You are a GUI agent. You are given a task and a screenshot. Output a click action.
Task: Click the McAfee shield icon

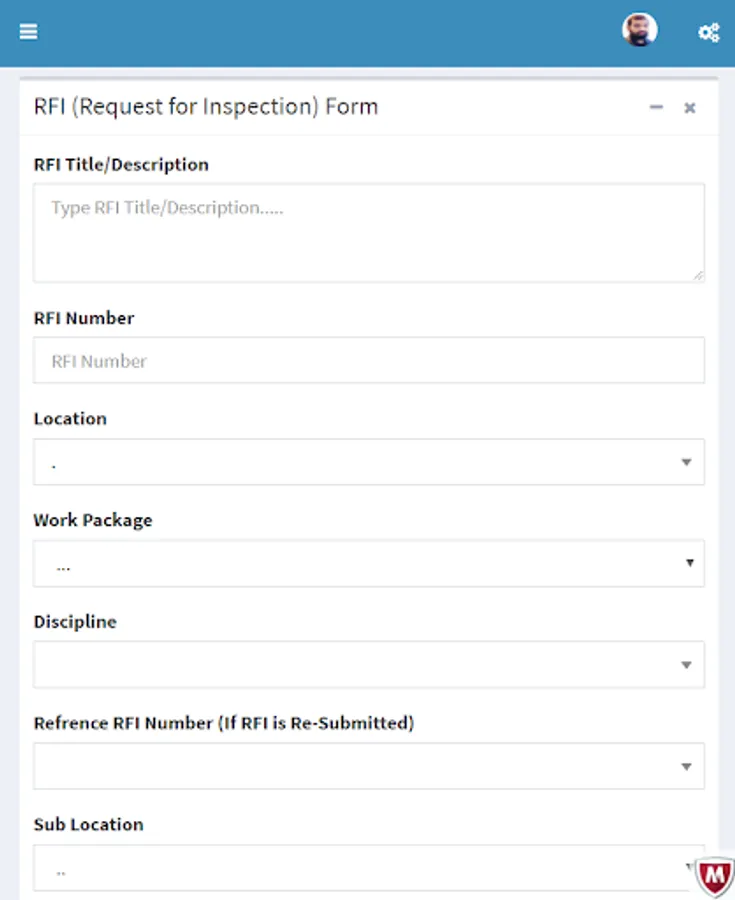coord(714,877)
